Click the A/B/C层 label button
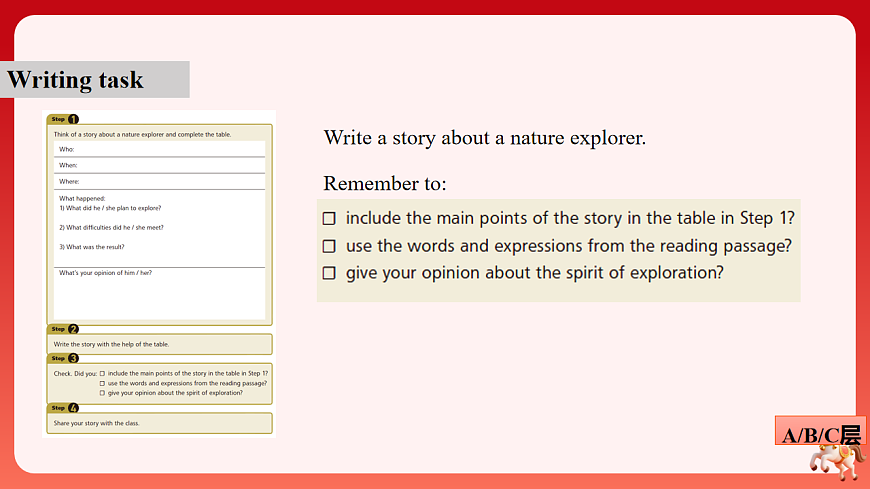The image size is (870, 489). pos(820,435)
